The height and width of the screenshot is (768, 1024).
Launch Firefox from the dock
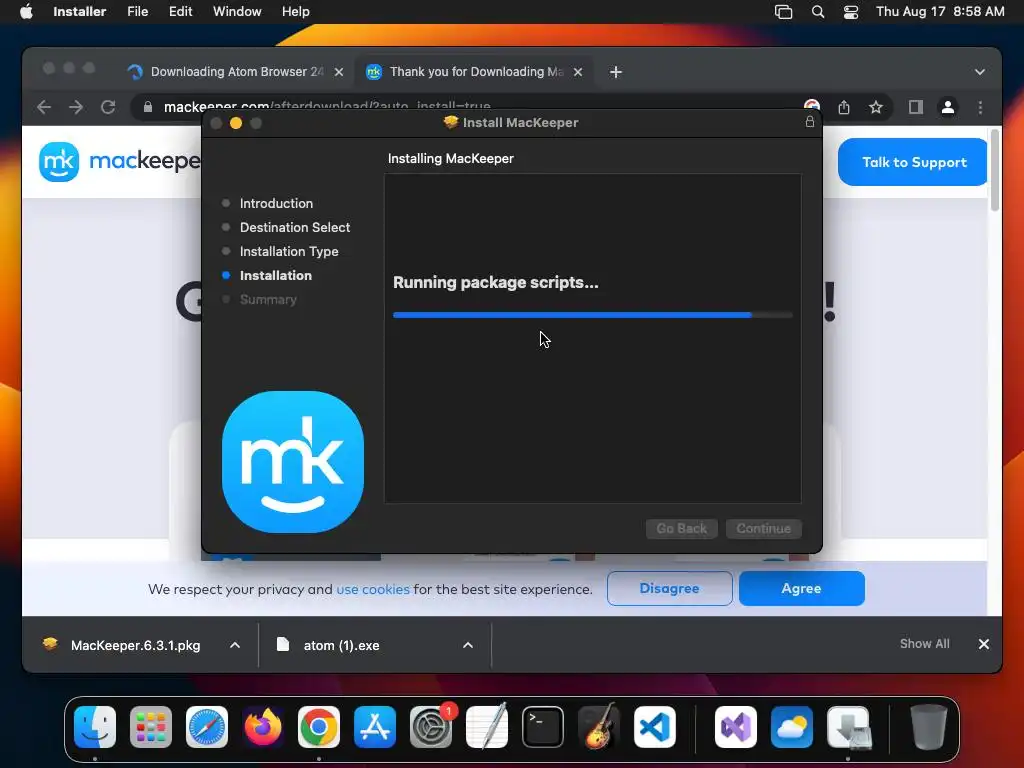[263, 726]
